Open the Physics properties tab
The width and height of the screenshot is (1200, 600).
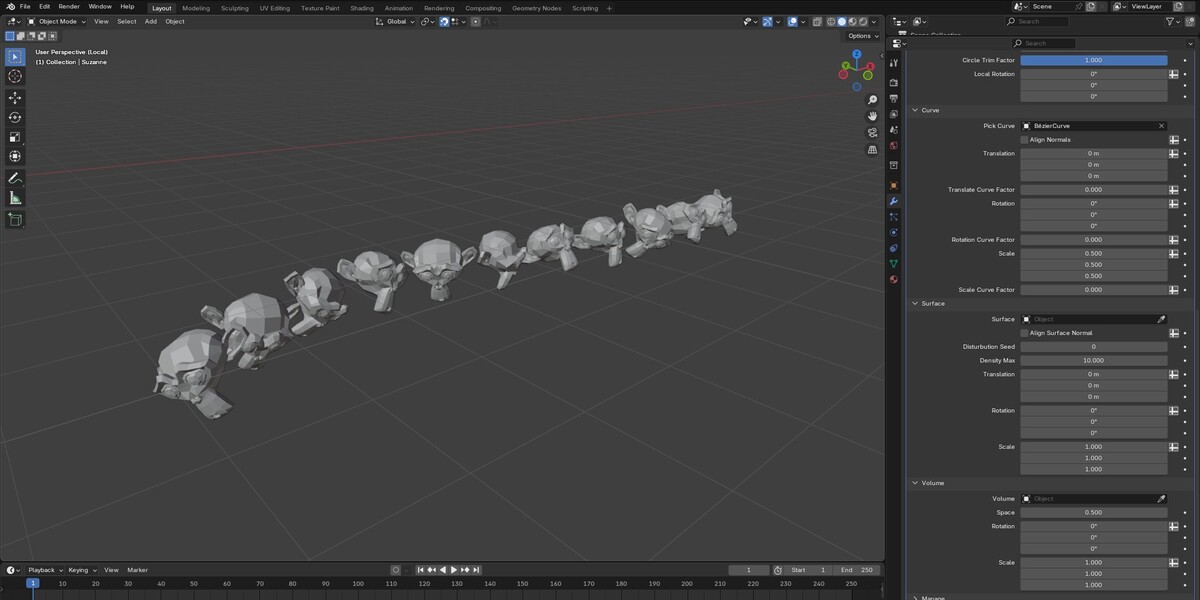(x=894, y=232)
